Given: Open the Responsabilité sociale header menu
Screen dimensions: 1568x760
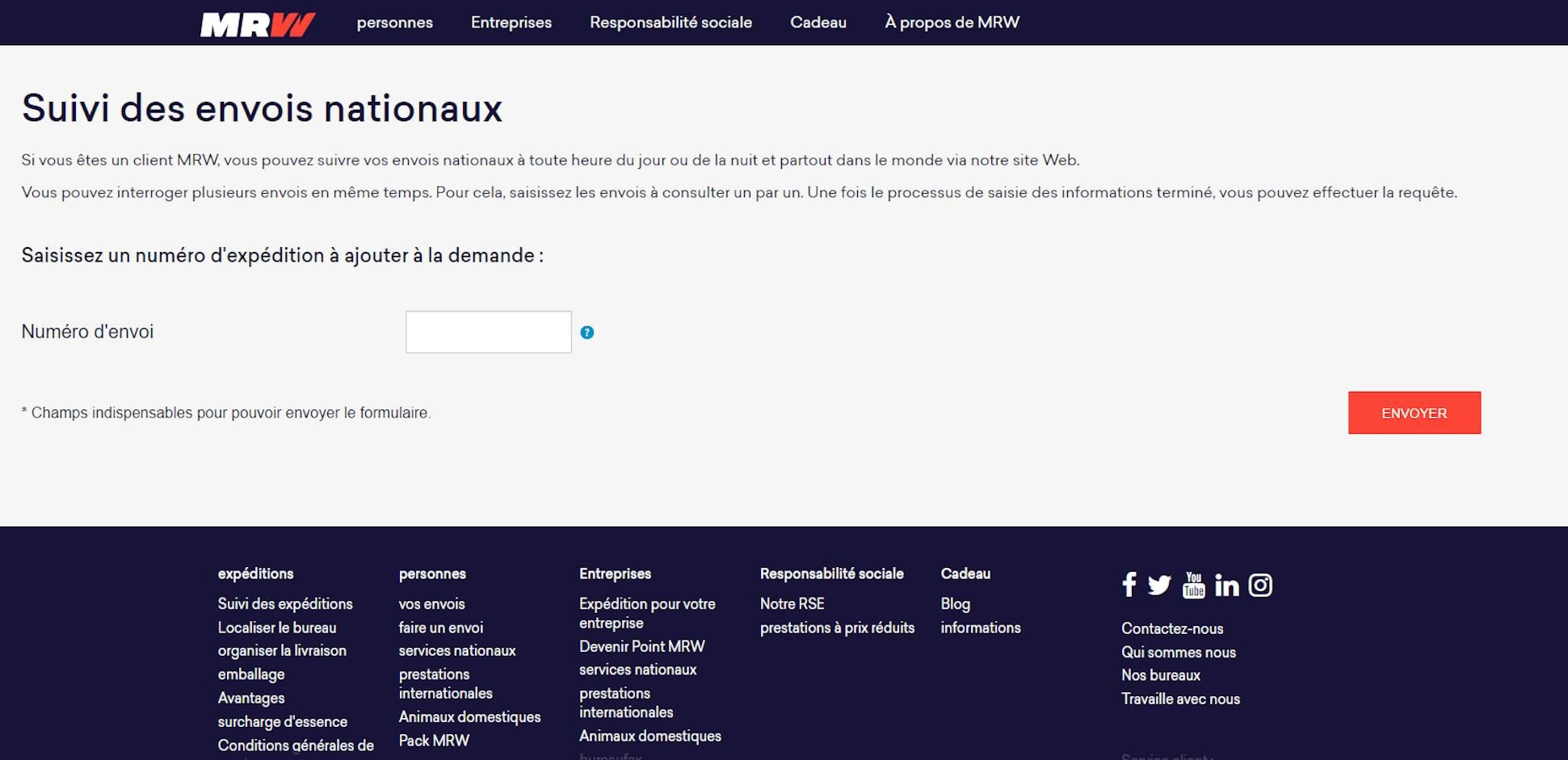Looking at the screenshot, I should click(670, 23).
